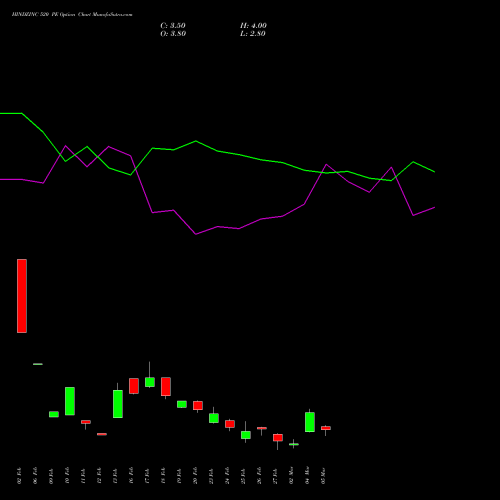500x500 pixels.
Task: Click the high price H: 4.00
Action: (x=253, y=26)
